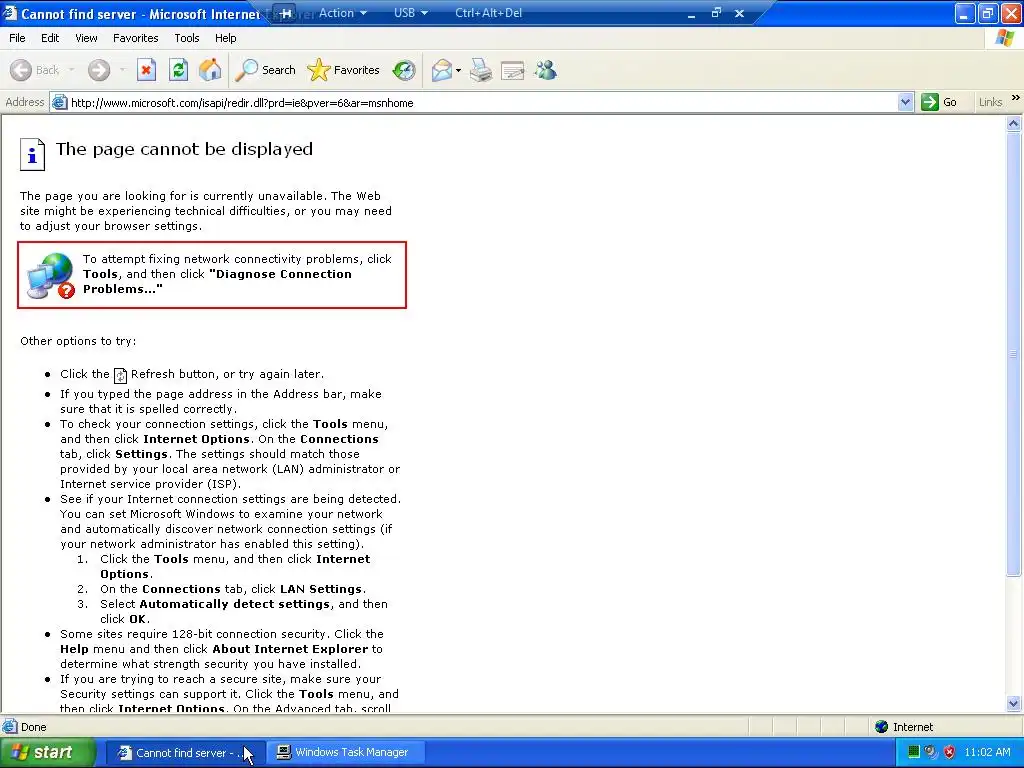Image resolution: width=1024 pixels, height=768 pixels.
Task: Expand the Forward button history dropdown arrow
Action: tap(122, 70)
